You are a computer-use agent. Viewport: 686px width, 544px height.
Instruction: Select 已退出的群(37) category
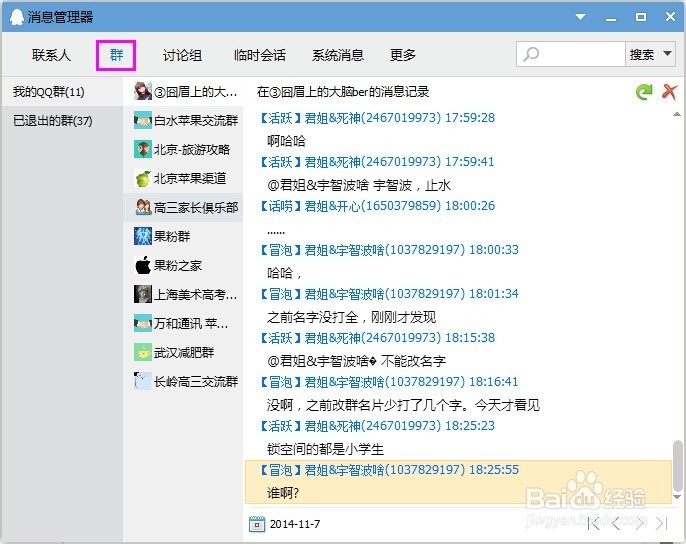tap(62, 120)
